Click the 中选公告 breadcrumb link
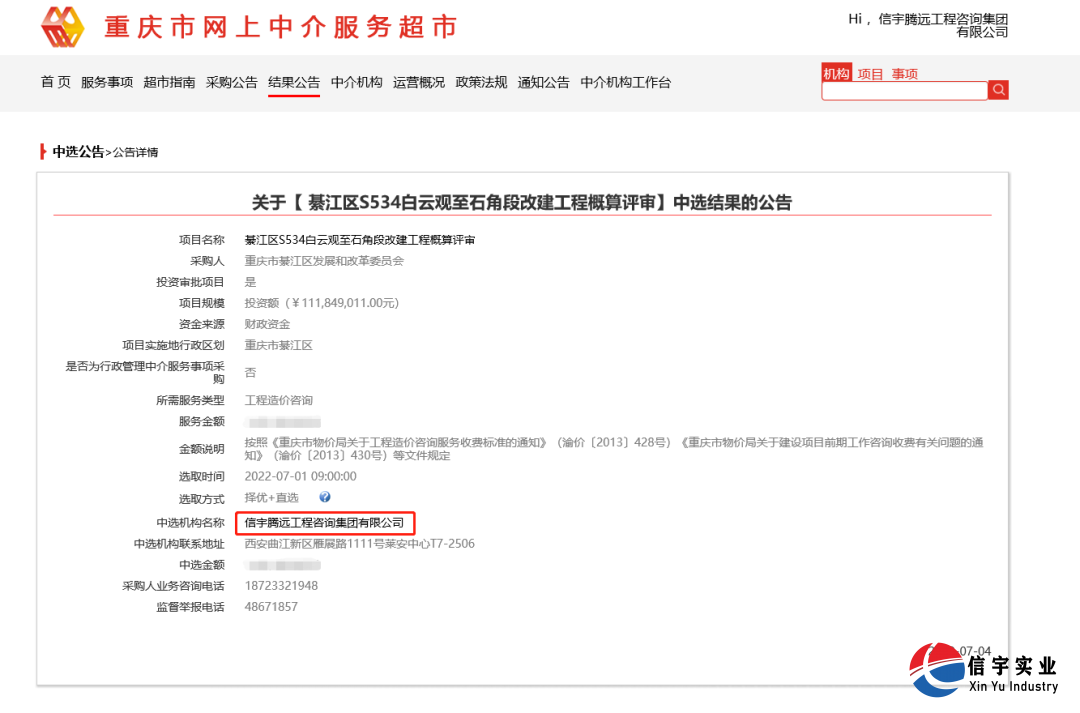1080x713 pixels. 78,151
